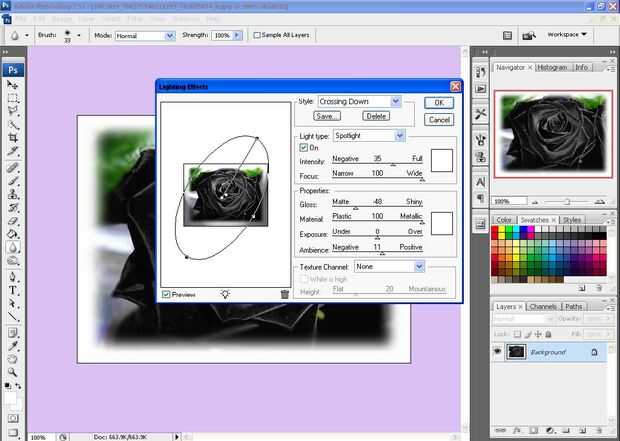Select the Zoom tool
620x441 pixels.
(x=12, y=372)
